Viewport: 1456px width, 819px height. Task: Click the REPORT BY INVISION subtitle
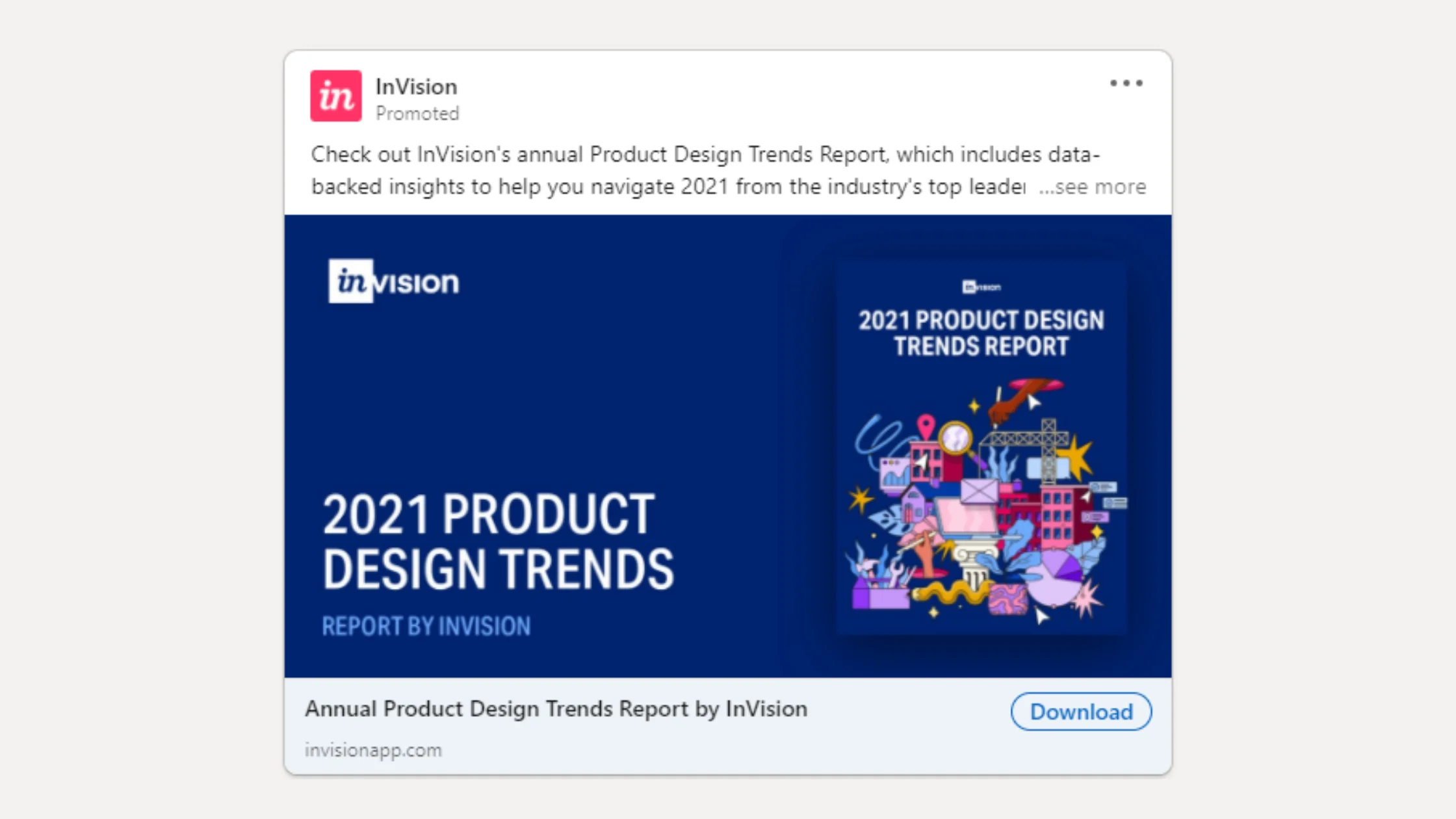click(x=426, y=626)
